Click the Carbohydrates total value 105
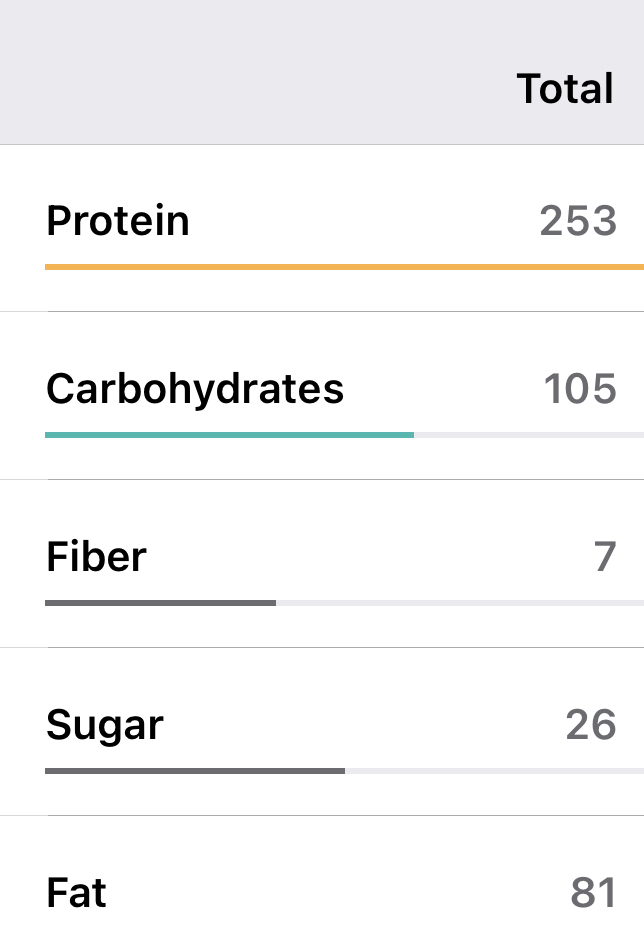The image size is (644, 930). 580,389
